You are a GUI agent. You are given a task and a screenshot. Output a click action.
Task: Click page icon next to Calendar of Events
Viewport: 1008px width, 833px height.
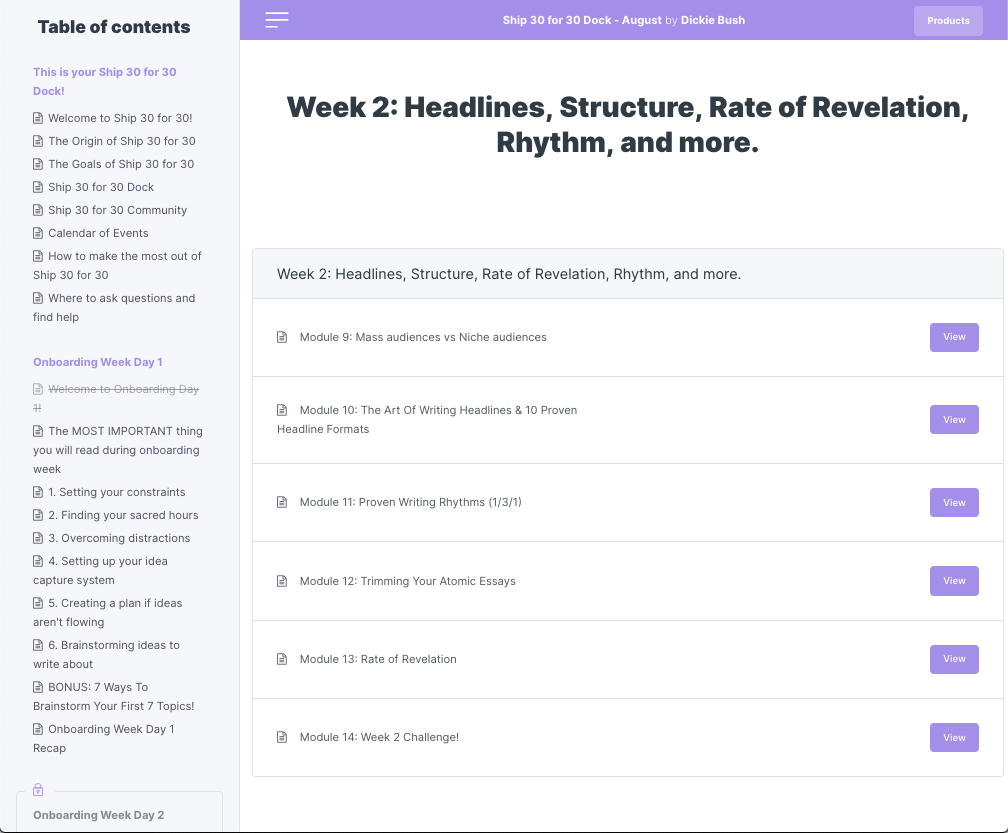(x=38, y=233)
